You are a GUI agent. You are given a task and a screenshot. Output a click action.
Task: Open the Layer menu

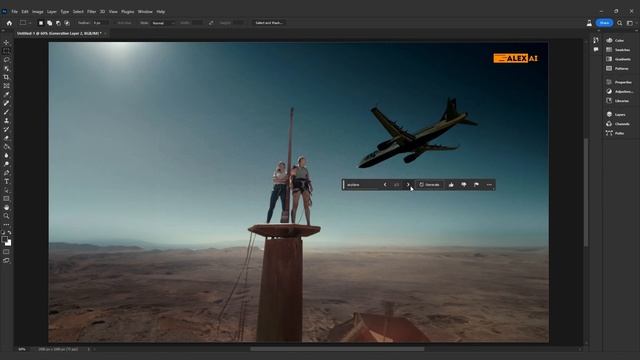(x=52, y=12)
